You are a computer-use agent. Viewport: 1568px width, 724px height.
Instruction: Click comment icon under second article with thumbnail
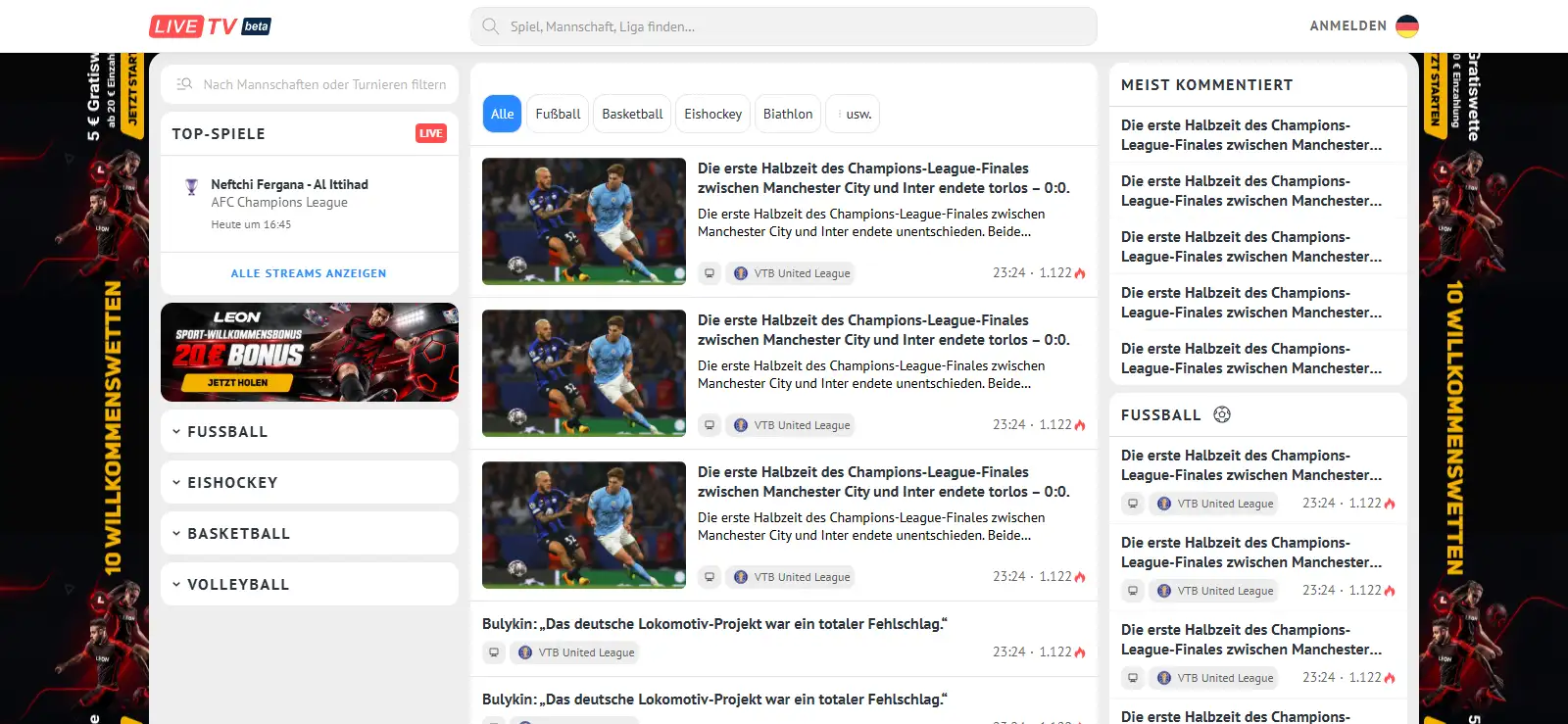[710, 425]
